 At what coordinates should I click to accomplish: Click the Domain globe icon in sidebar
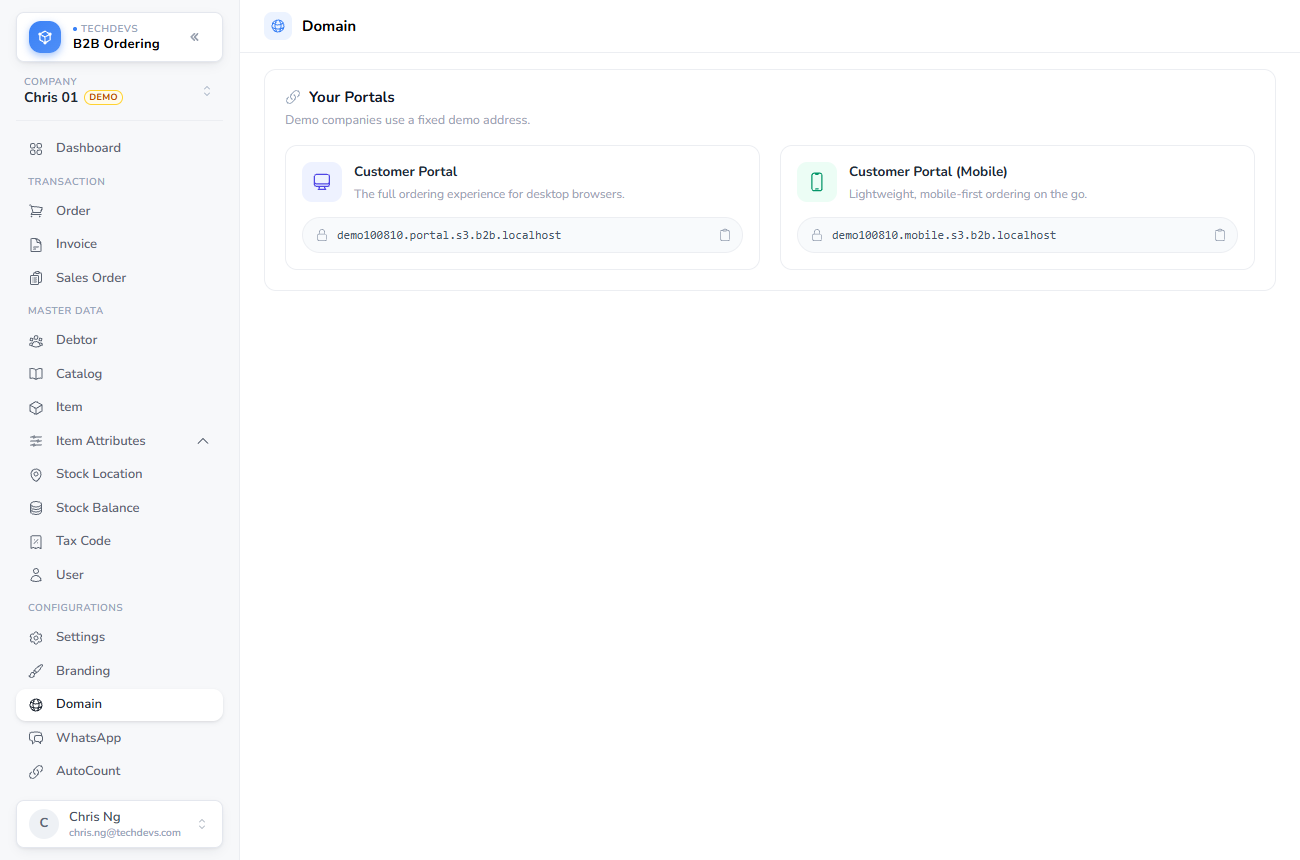[x=36, y=704]
